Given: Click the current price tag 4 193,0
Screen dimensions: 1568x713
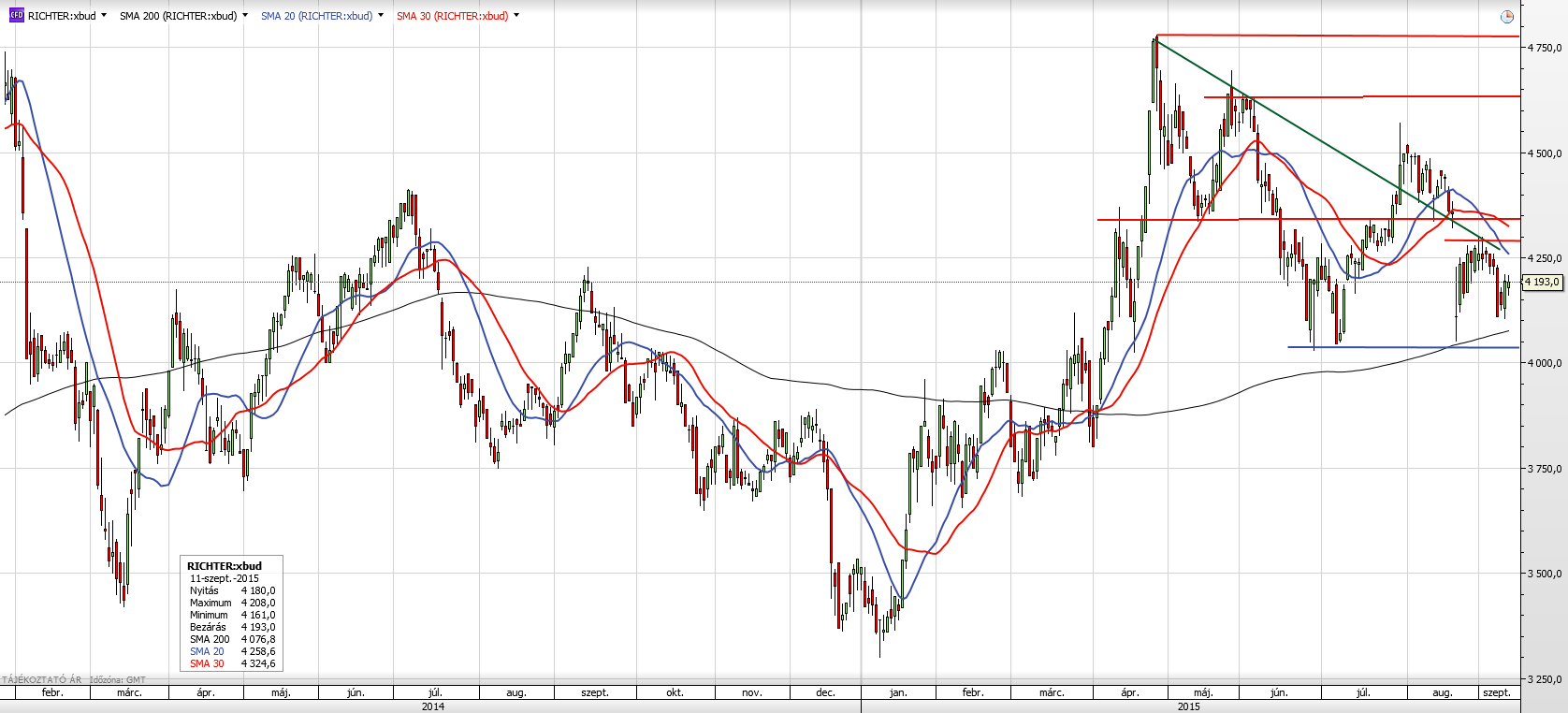Looking at the screenshot, I should (1543, 282).
